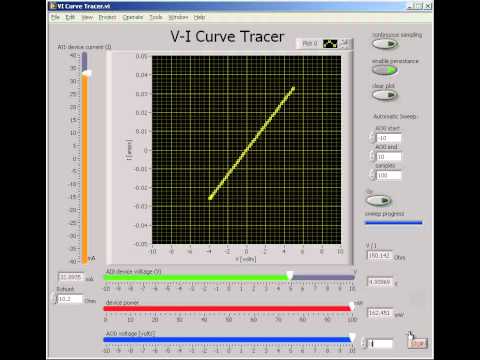Maximize the VI Curve Tracer window
480x360 pixels.
(419, 6)
